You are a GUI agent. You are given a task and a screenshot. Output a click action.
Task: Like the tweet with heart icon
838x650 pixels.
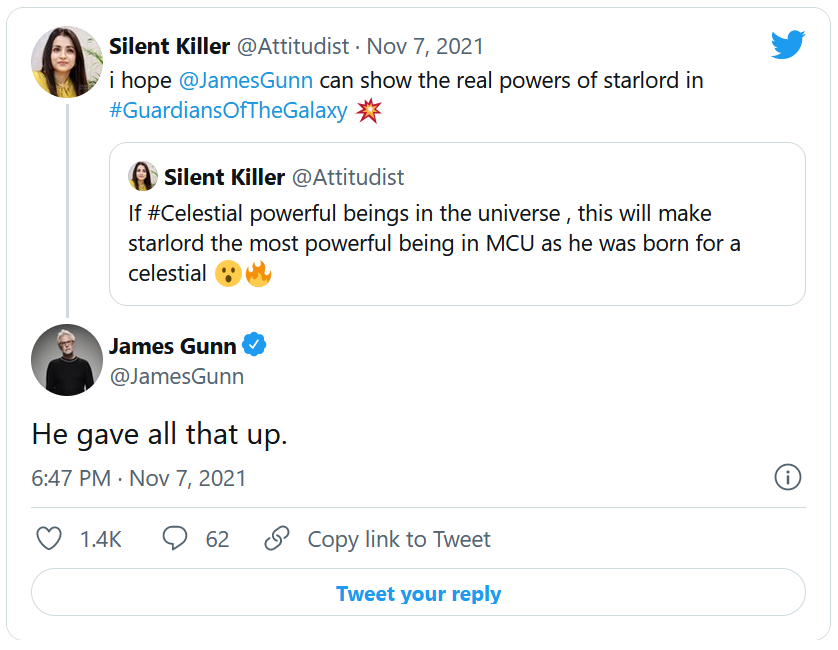click(x=49, y=539)
